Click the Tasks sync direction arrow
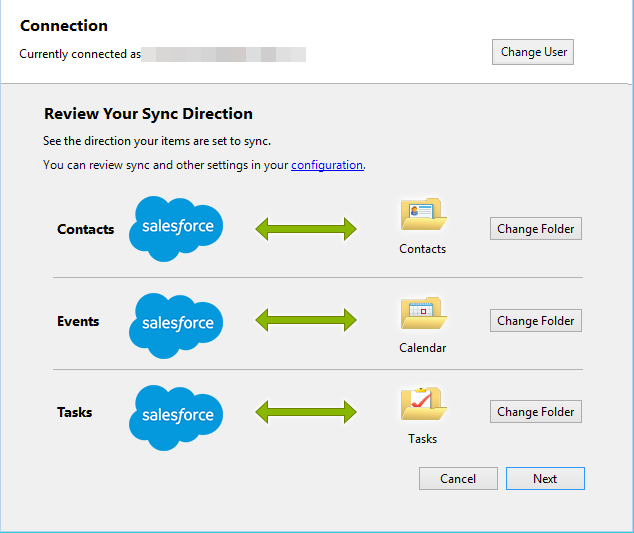Viewport: 634px width, 533px height. pyautogui.click(x=306, y=412)
